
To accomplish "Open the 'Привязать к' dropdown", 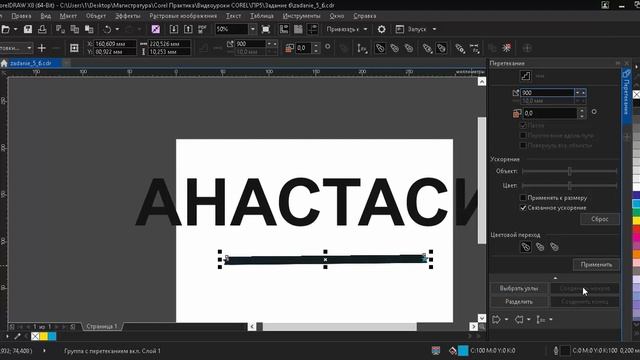I will pos(365,29).
